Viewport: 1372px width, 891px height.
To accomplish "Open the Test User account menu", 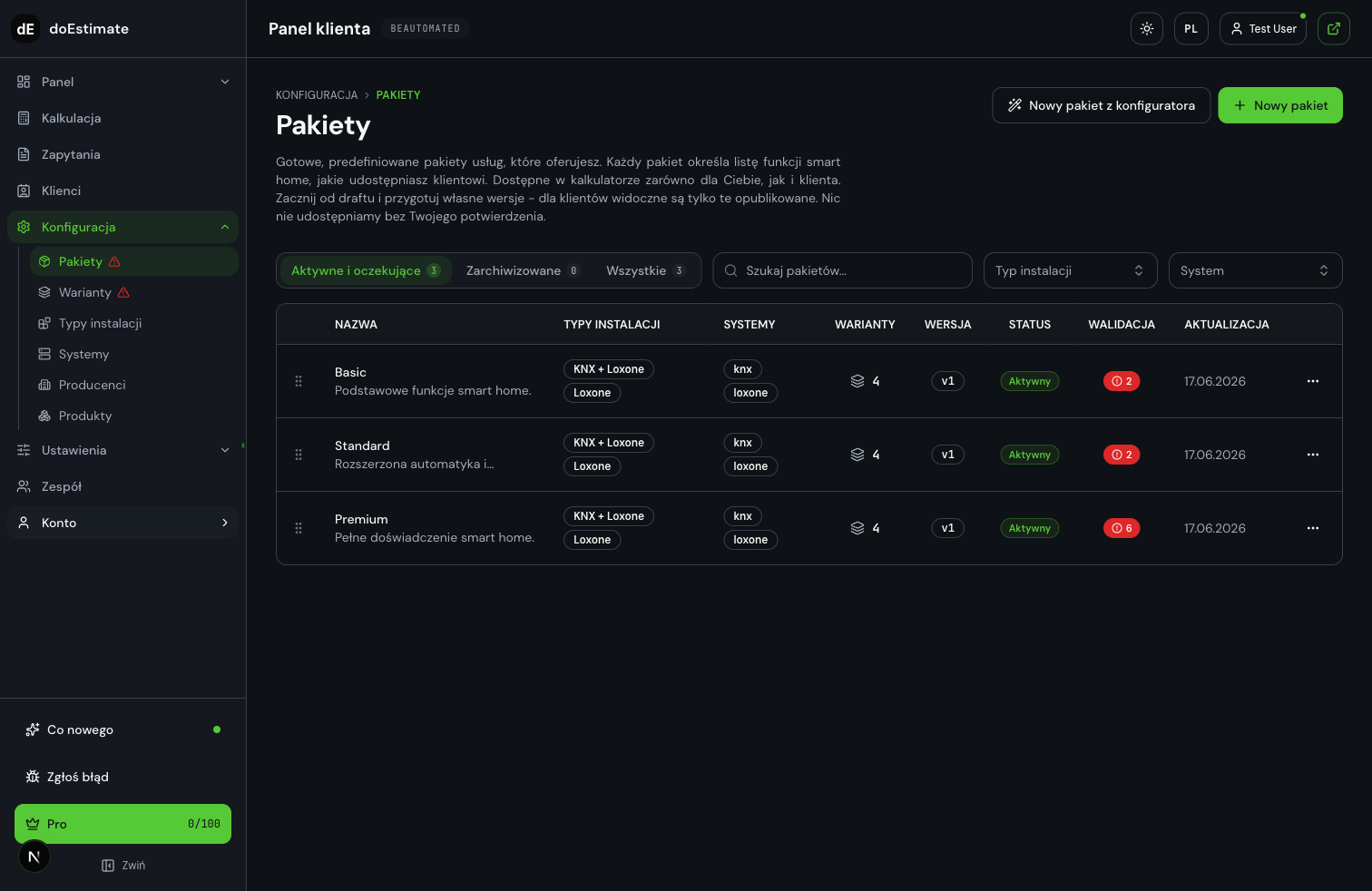I will (x=1263, y=29).
